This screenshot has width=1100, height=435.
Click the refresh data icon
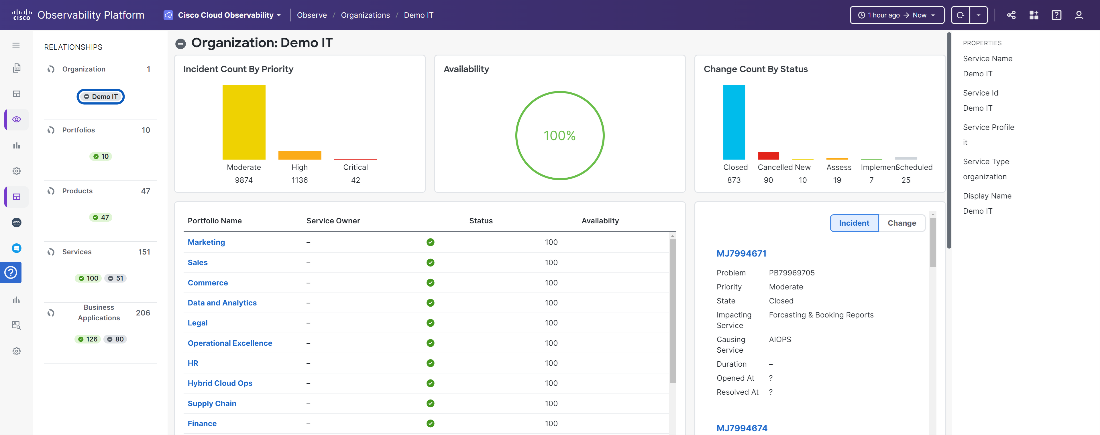[961, 15]
